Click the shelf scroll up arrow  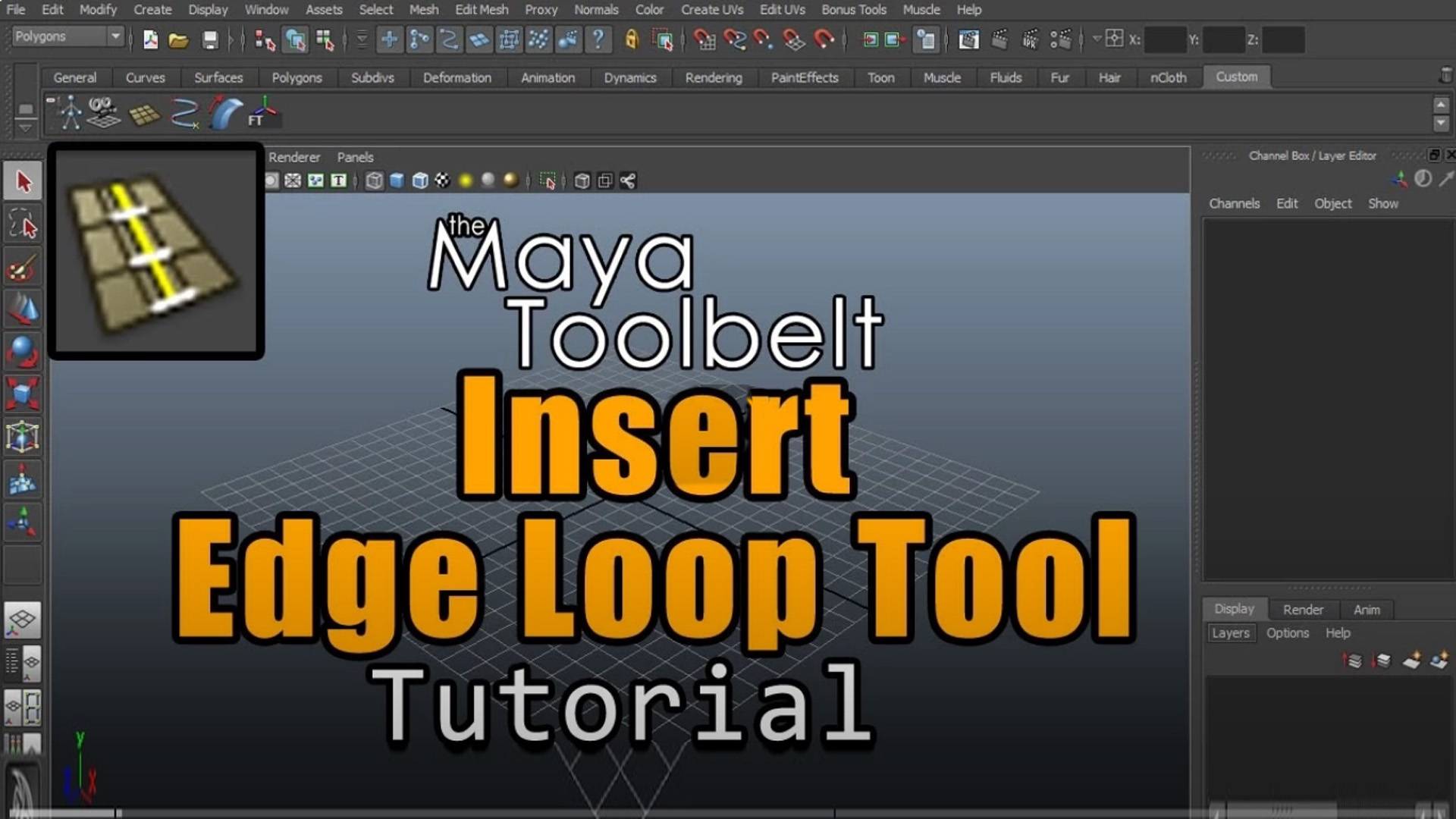[1441, 104]
